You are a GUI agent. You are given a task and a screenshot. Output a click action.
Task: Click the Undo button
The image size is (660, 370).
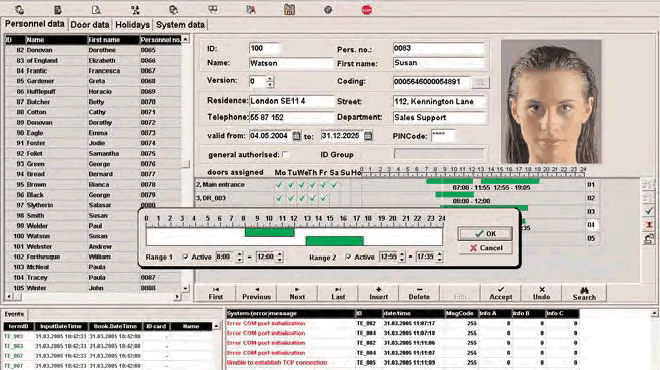tap(541, 293)
